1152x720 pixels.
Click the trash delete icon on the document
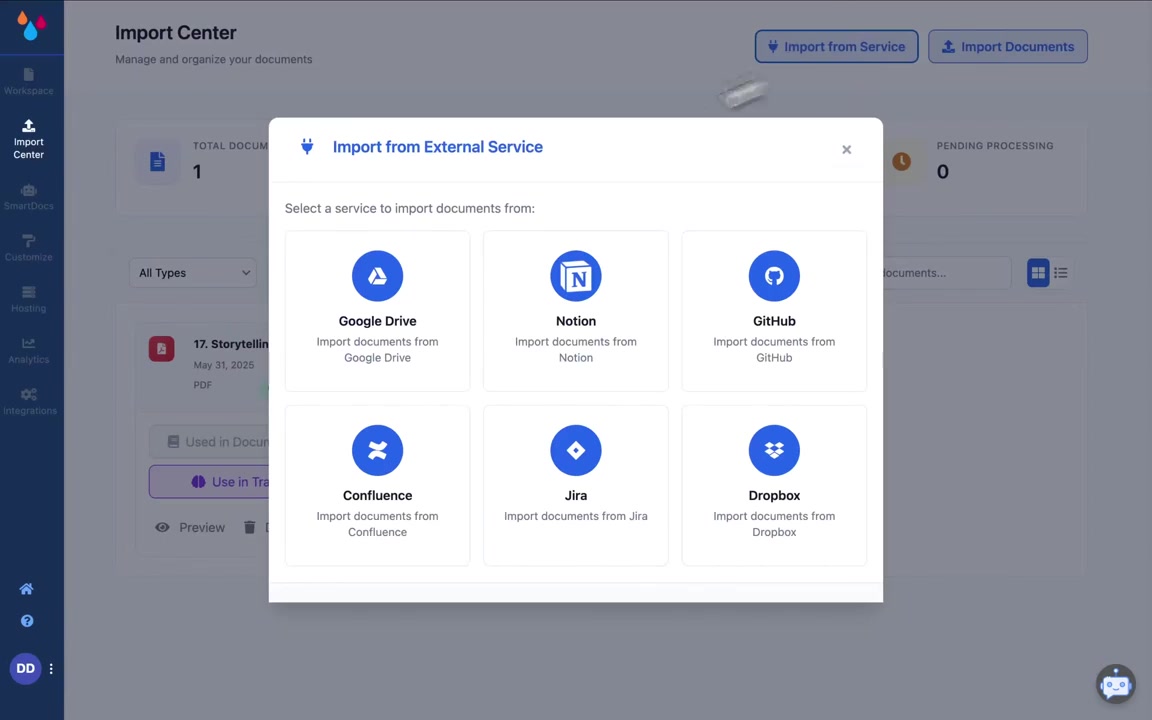click(x=250, y=527)
